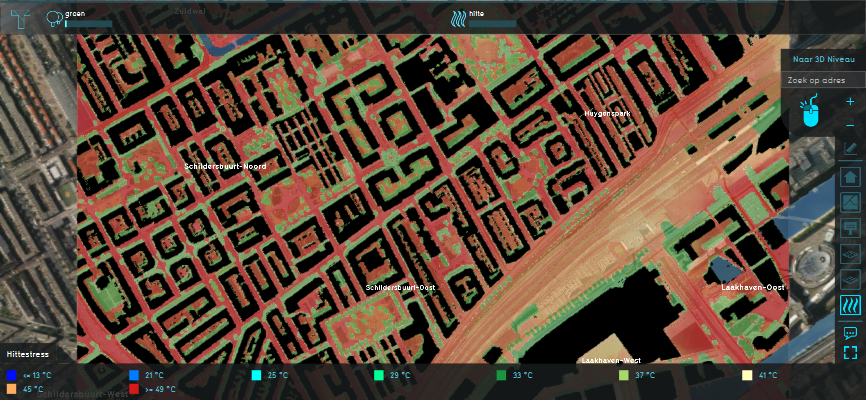The image size is (866, 400).
Task: Open the hitte indicator heat-waves icon
Action: point(458,17)
